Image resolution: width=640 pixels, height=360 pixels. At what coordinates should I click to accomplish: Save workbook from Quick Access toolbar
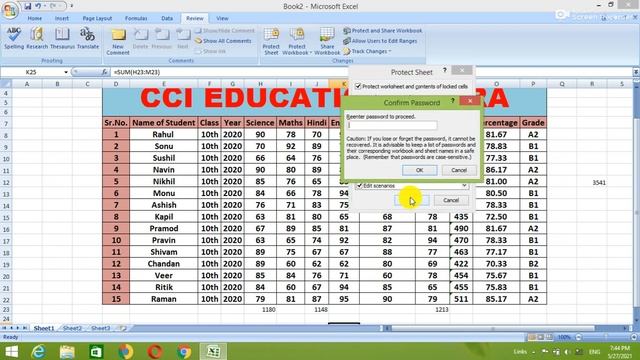pos(27,6)
